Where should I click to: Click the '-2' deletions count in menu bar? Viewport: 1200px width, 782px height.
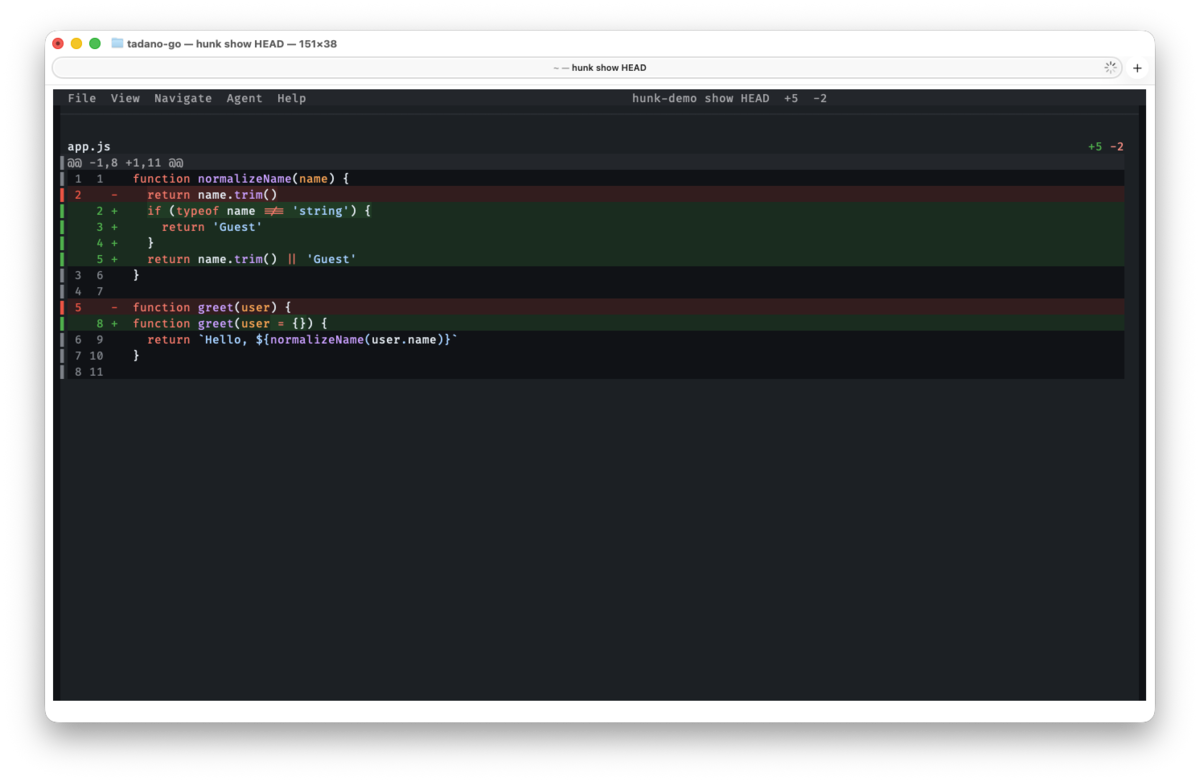point(820,98)
